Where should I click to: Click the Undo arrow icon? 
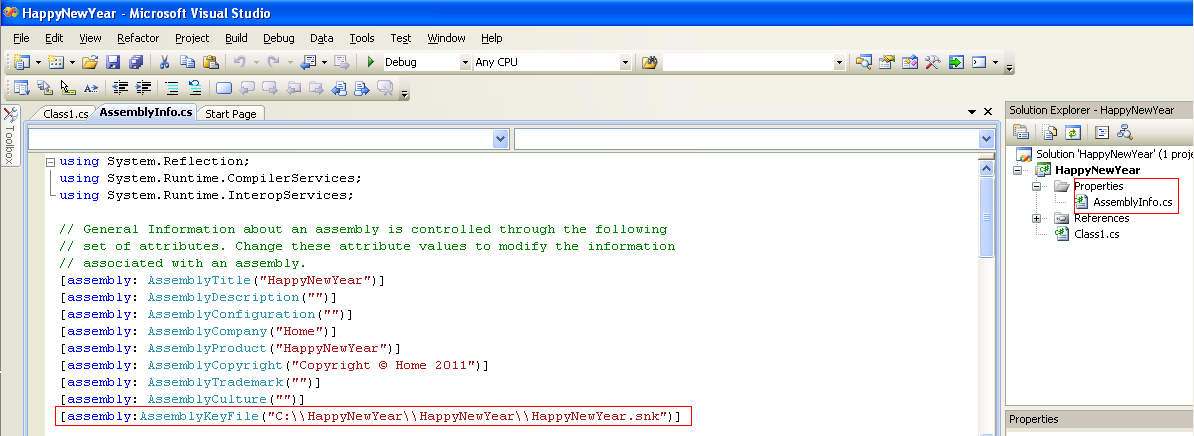(239, 62)
